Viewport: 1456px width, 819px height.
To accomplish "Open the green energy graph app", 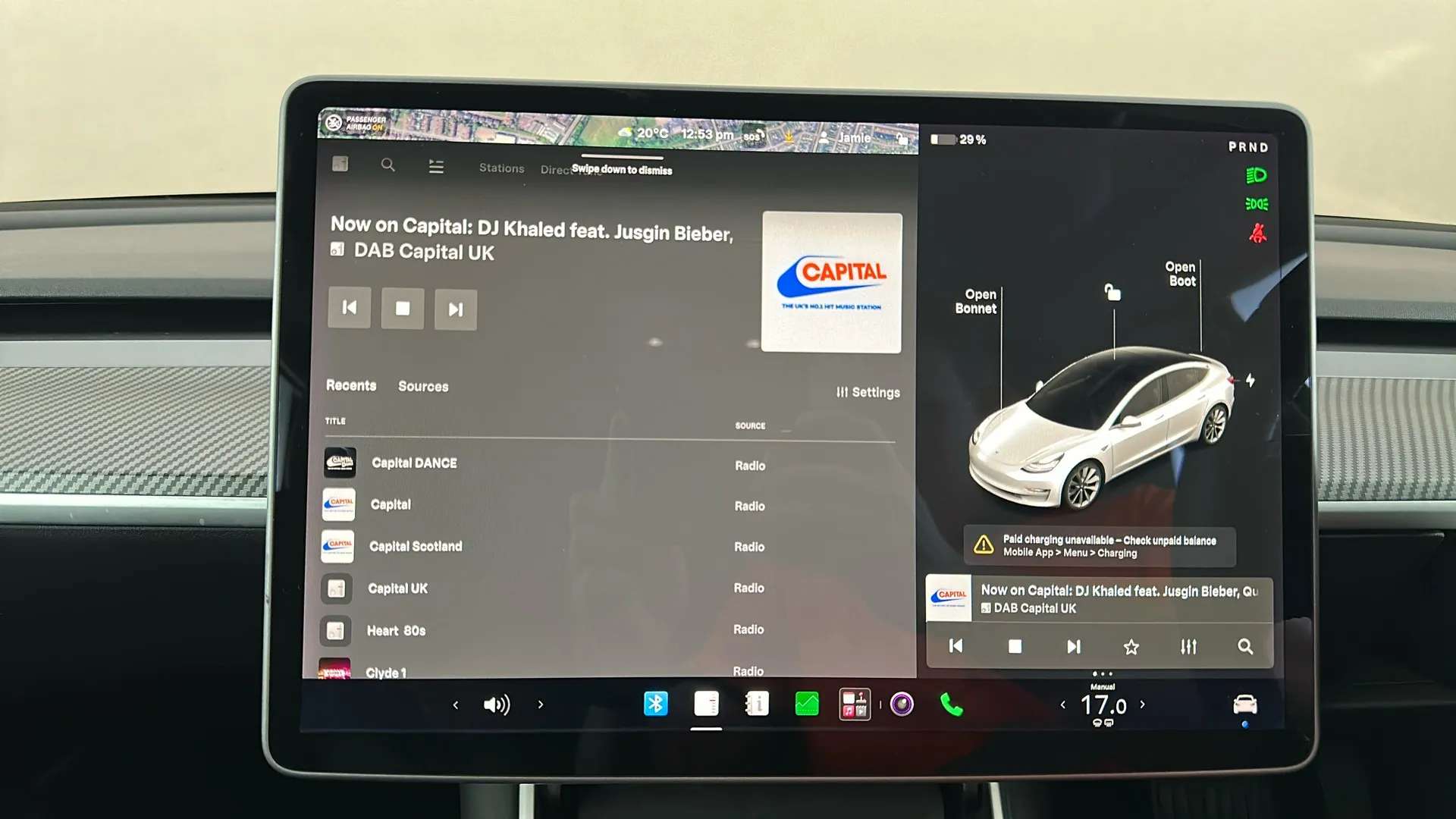I will (806, 704).
